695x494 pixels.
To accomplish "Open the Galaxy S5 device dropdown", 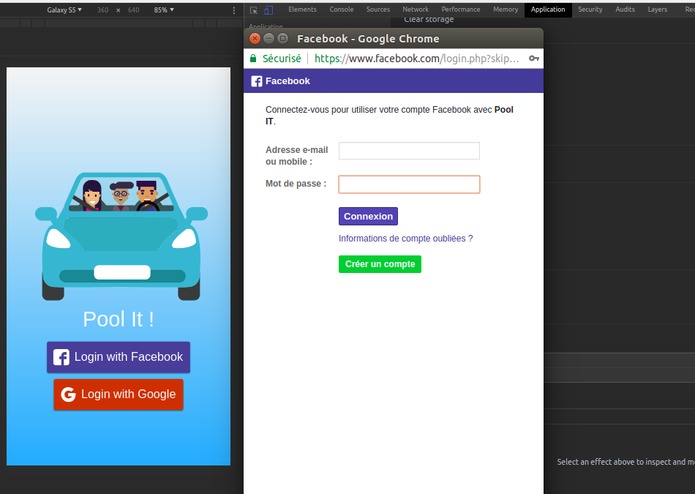I will pyautogui.click(x=64, y=10).
